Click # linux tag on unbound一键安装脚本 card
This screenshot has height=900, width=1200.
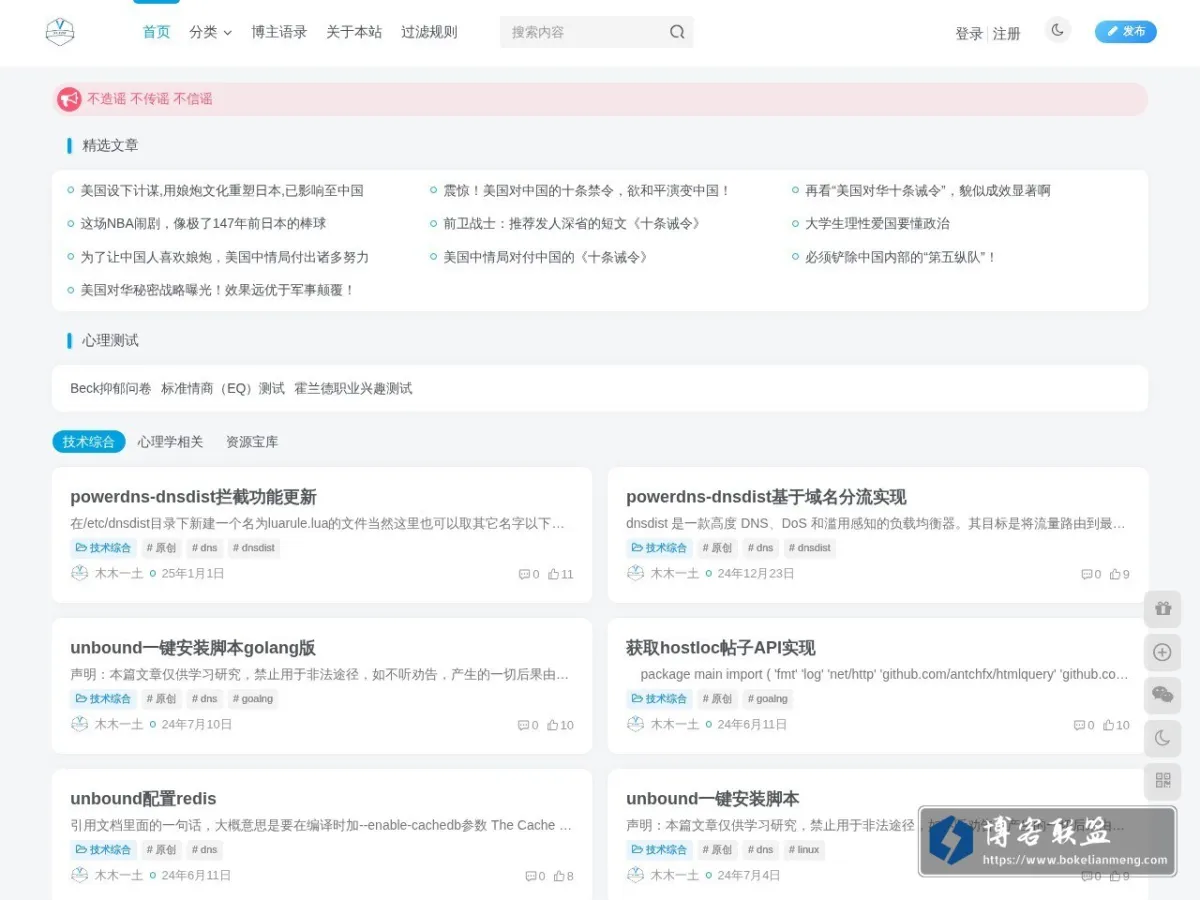coord(804,850)
